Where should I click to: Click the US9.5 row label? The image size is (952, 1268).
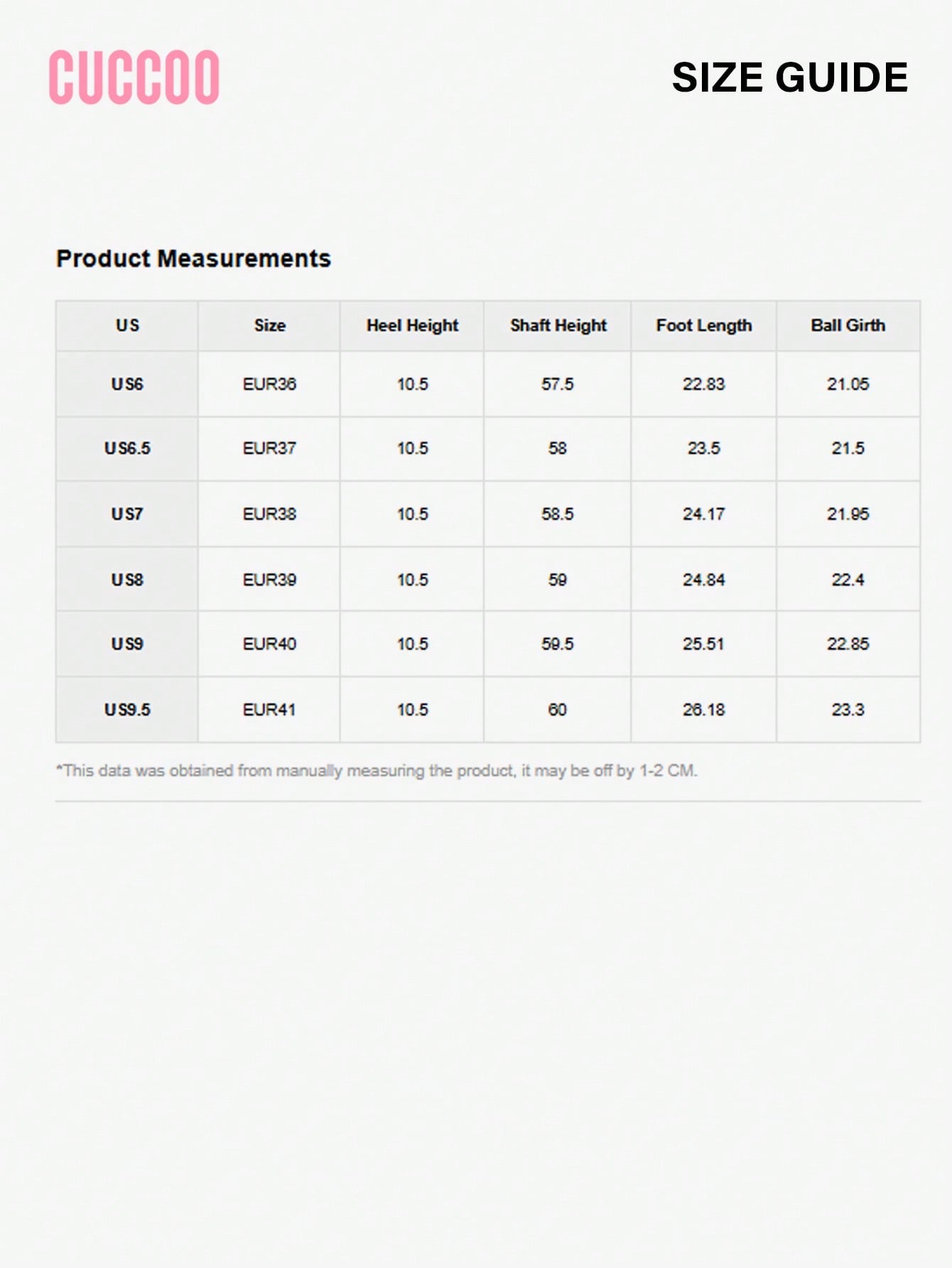(x=127, y=710)
